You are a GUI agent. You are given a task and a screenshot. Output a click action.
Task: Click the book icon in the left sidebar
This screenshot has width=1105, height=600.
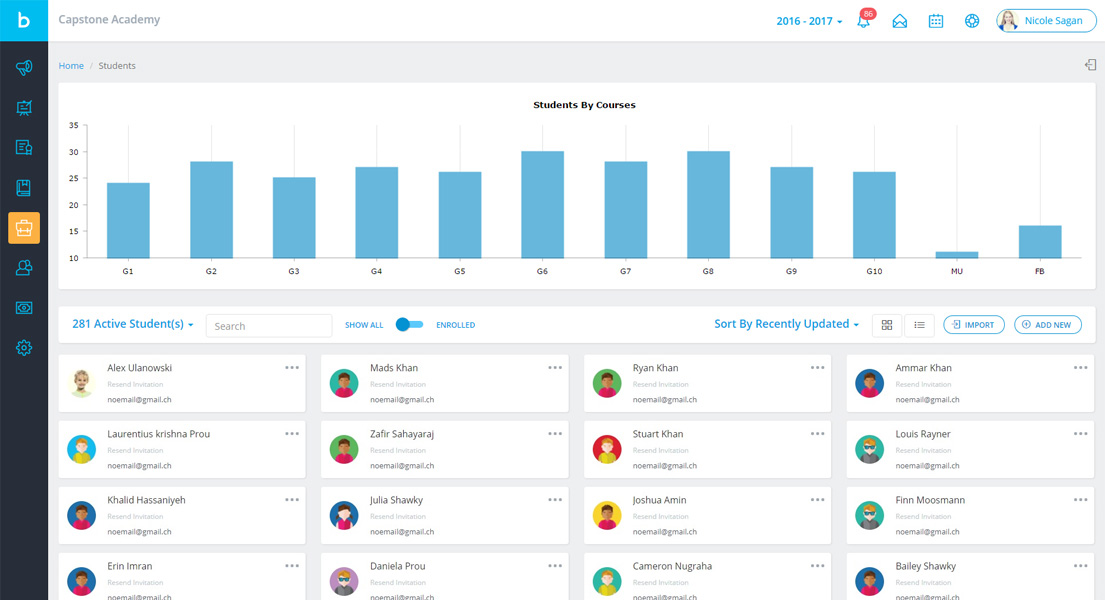[23, 187]
